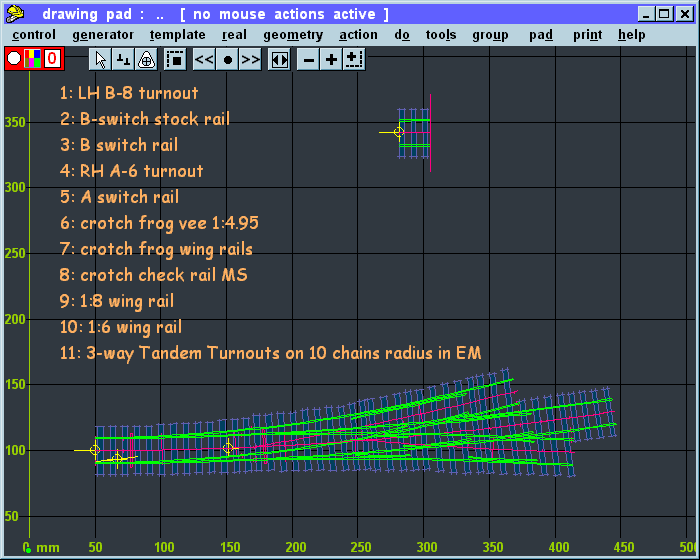Open the action menu
700x560 pixels.
click(x=358, y=35)
